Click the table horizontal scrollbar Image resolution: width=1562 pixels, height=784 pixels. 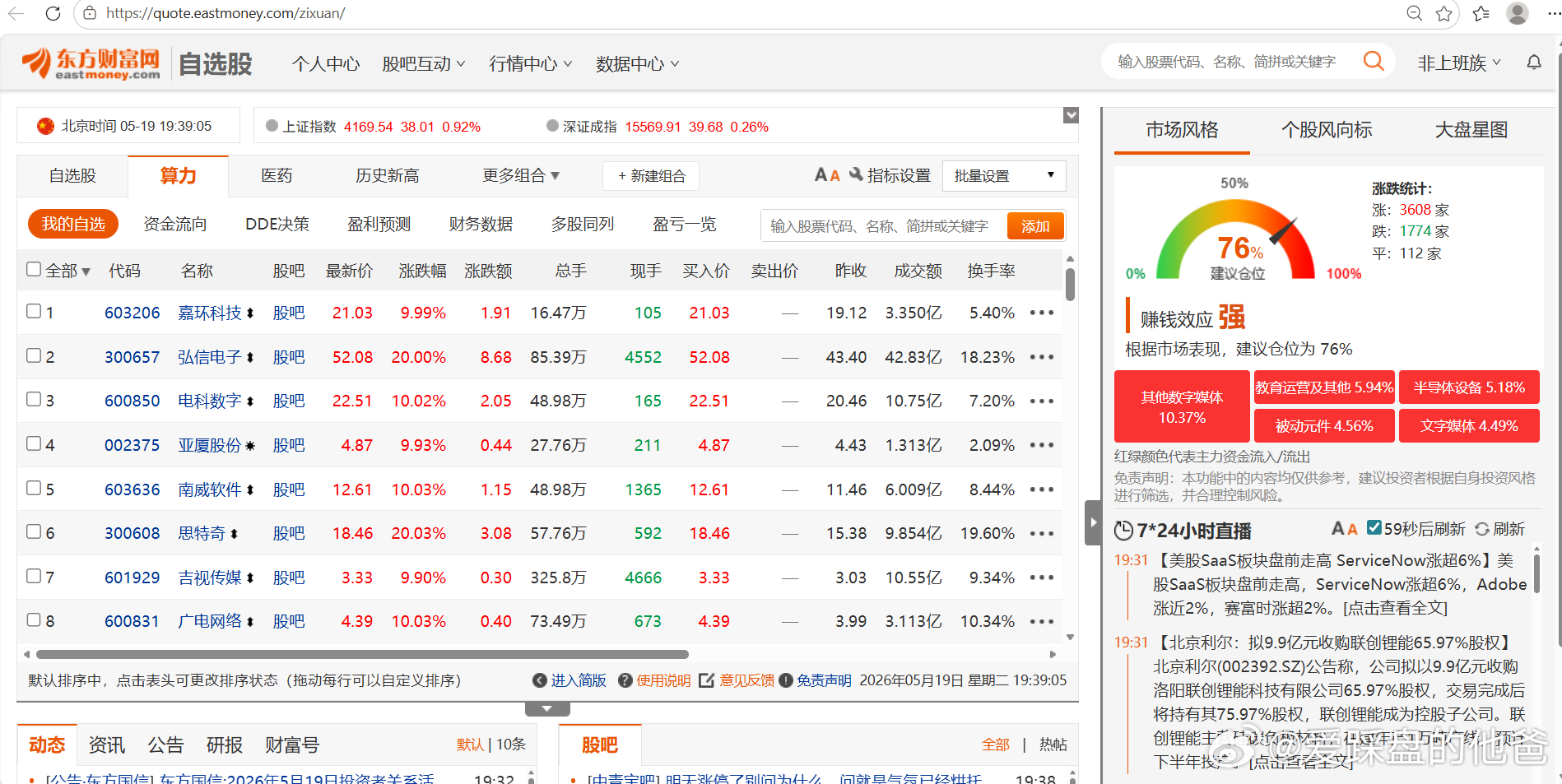coord(362,655)
